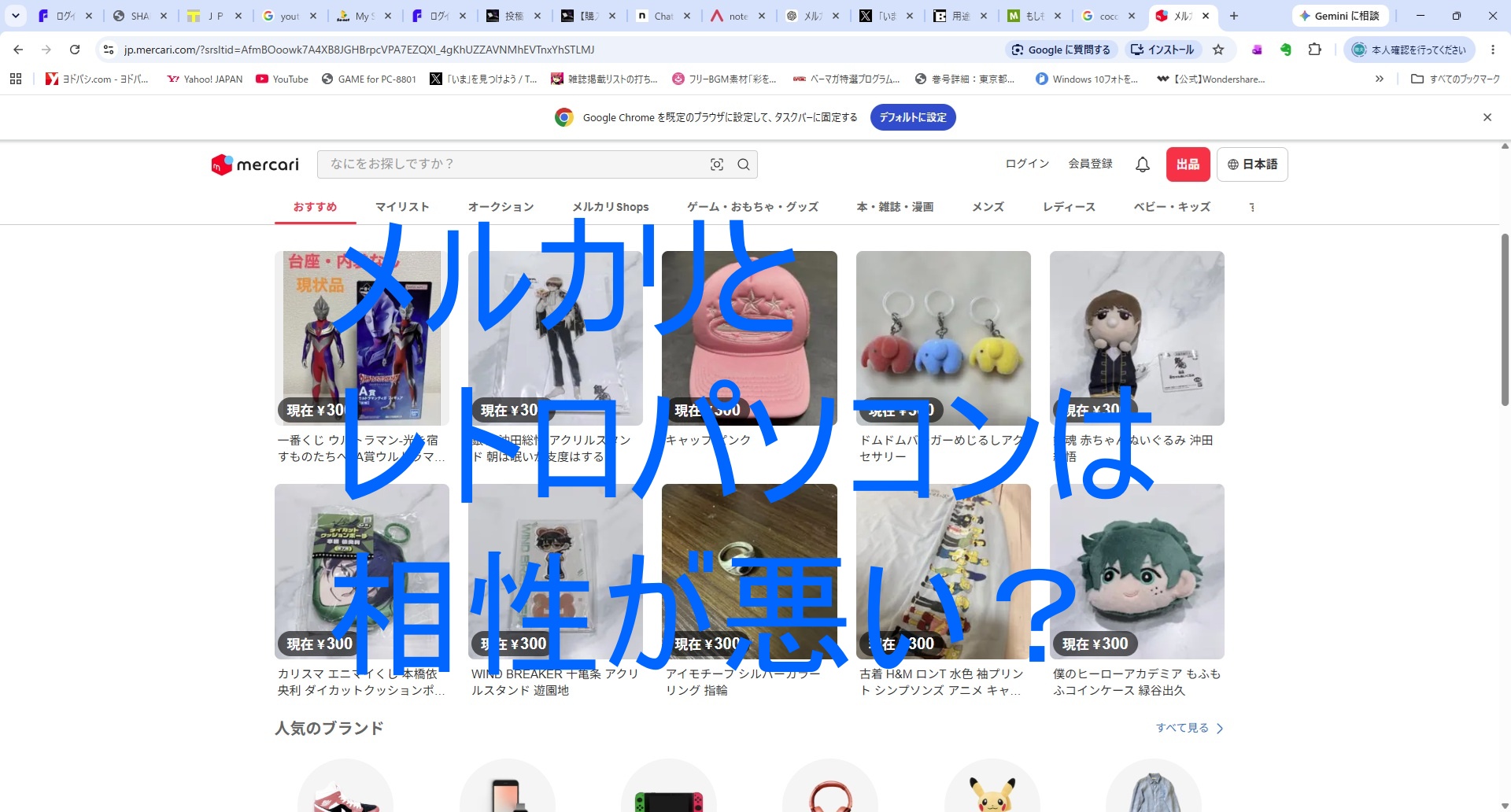This screenshot has height=812, width=1511.
Task: Open the apps grid in bookmarks bar
Action: [x=16, y=79]
